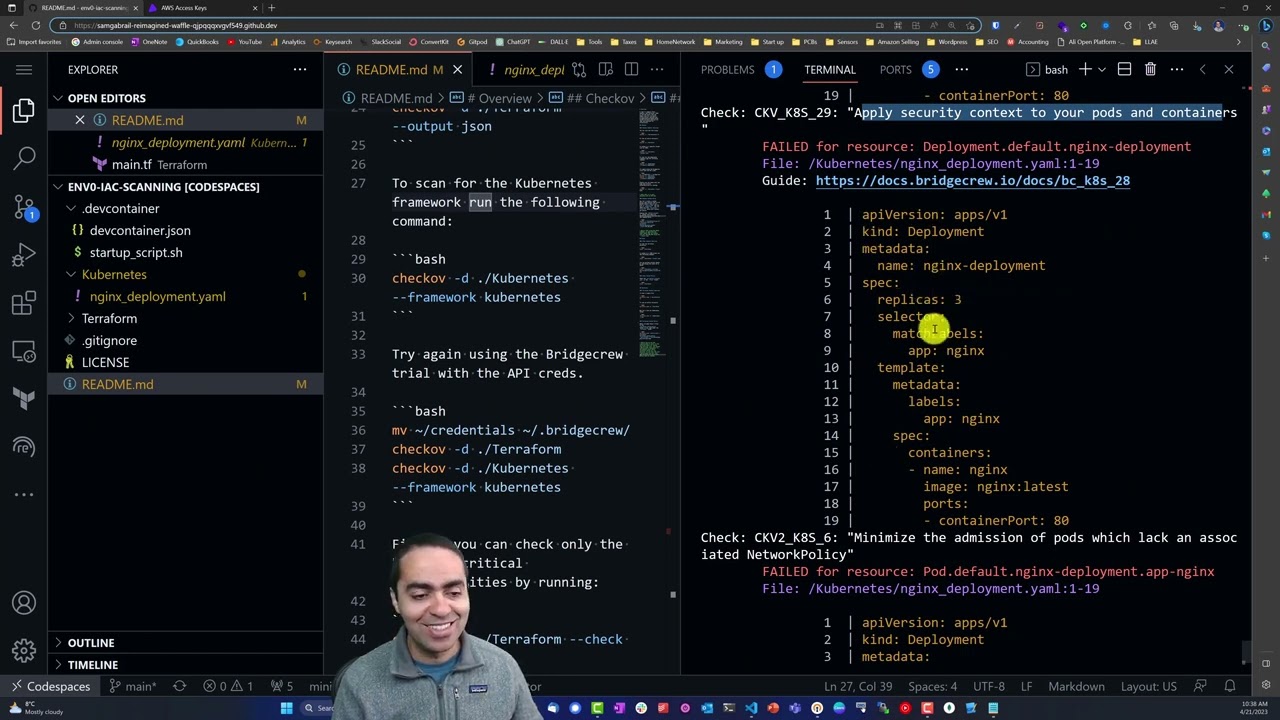The height and width of the screenshot is (720, 1280).
Task: Restore the panel size chevron
Action: [x=1202, y=69]
